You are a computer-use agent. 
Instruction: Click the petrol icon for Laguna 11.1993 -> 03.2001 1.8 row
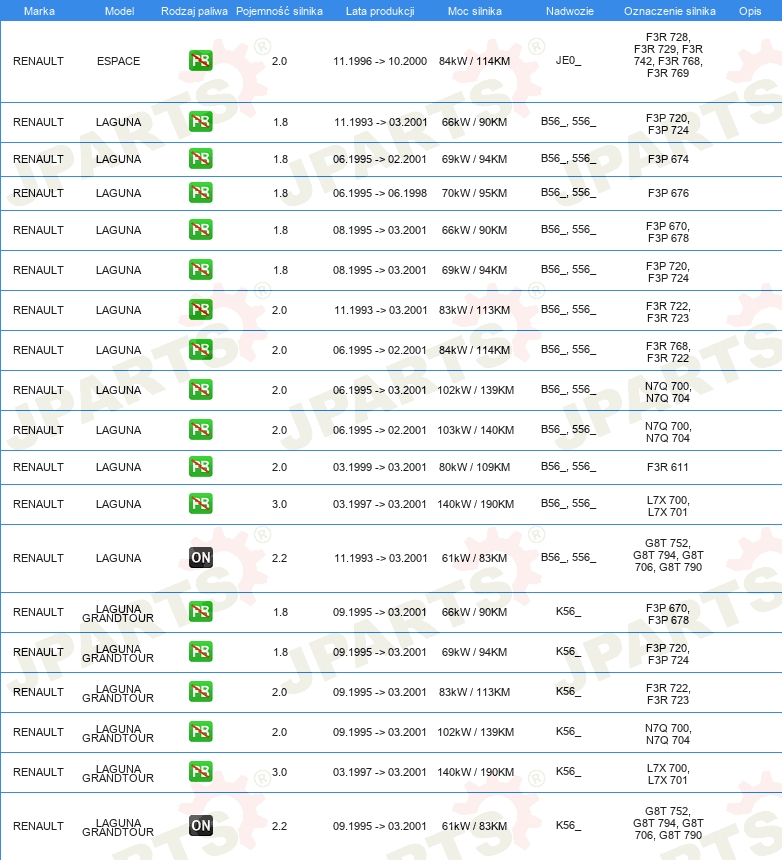coord(201,121)
